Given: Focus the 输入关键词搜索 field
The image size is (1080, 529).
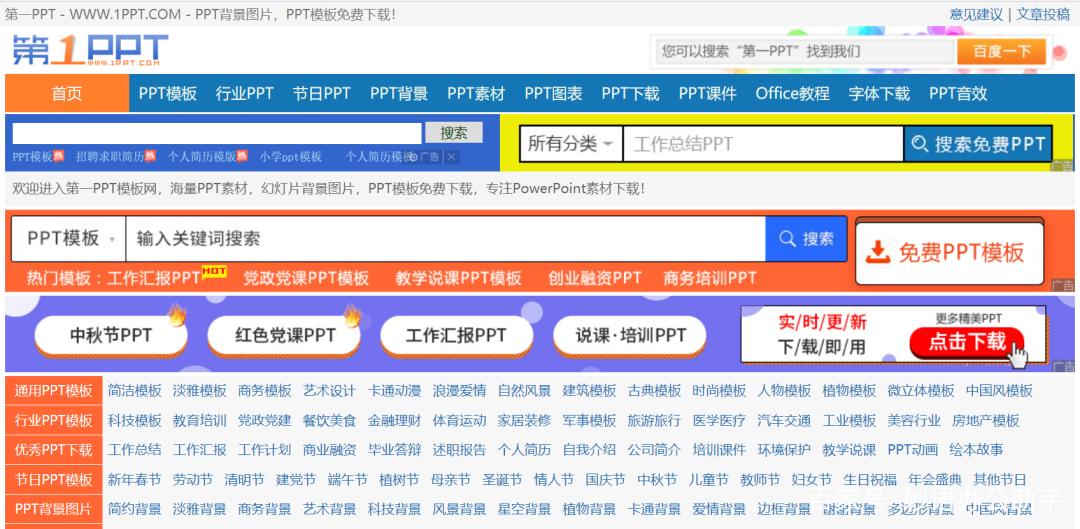Looking at the screenshot, I should click(x=445, y=238).
